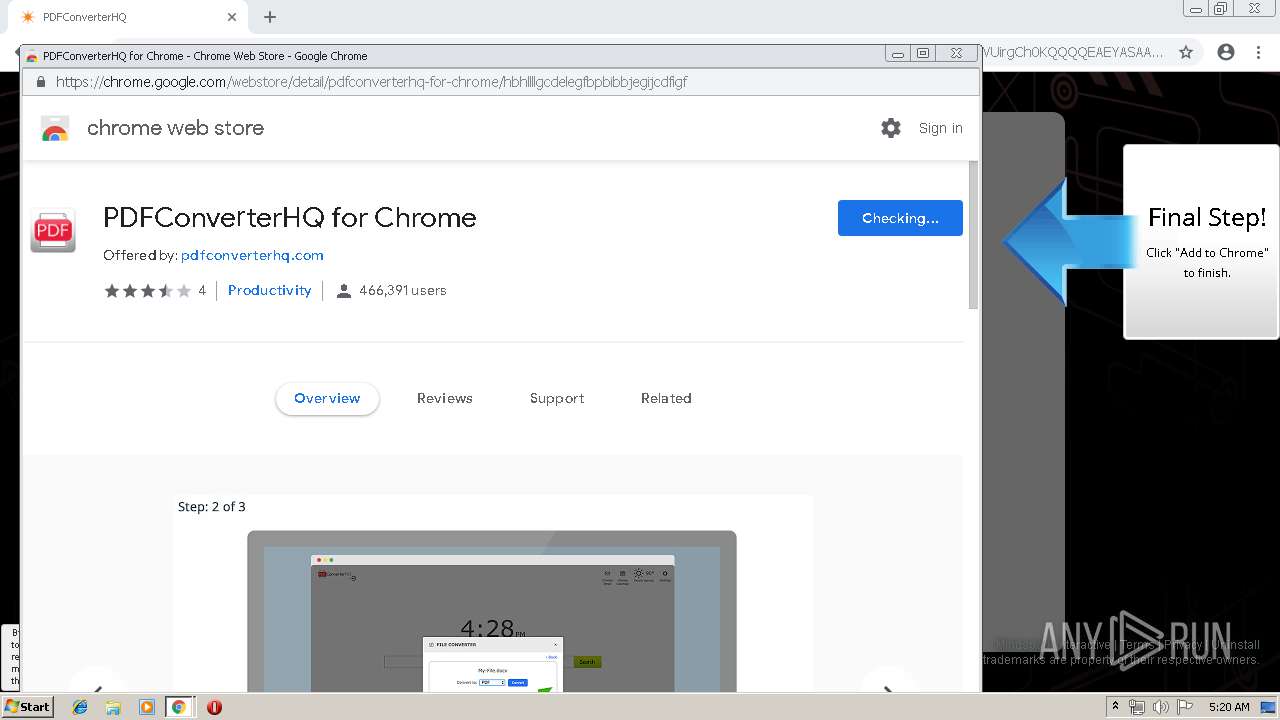Click the lock icon in popup address bar

[41, 82]
